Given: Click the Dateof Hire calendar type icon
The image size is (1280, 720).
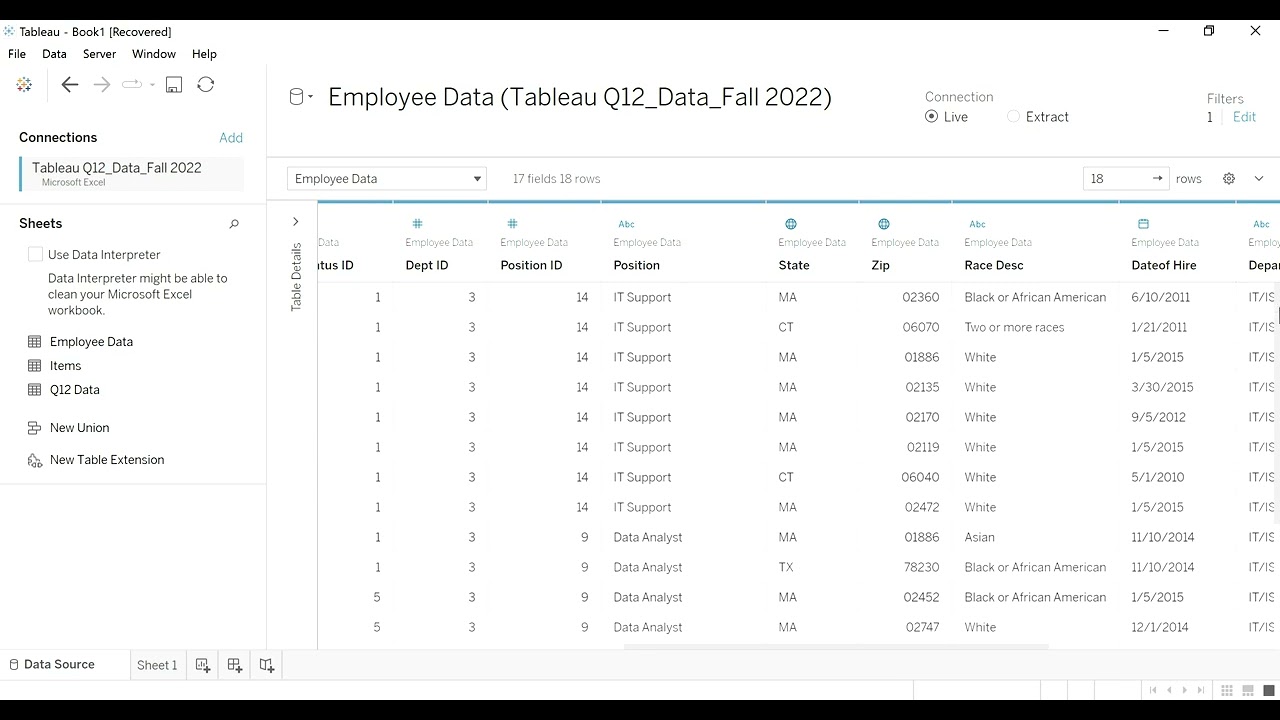Looking at the screenshot, I should tap(1143, 224).
